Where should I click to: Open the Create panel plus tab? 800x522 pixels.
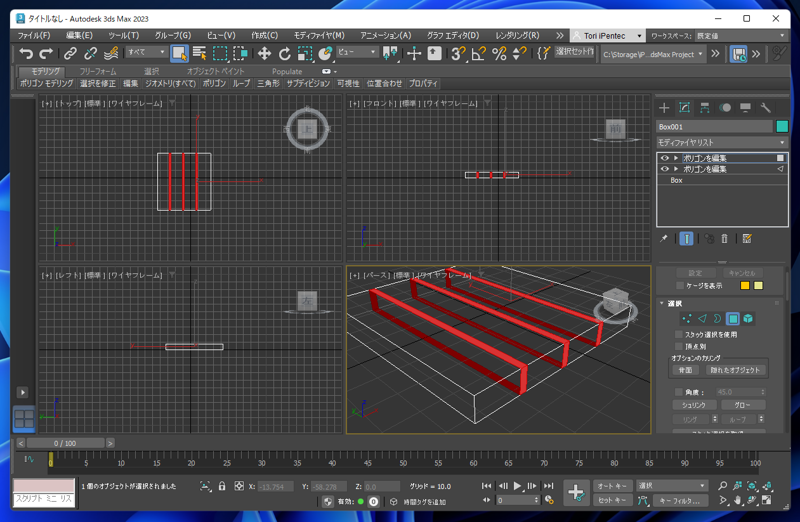(x=664, y=108)
